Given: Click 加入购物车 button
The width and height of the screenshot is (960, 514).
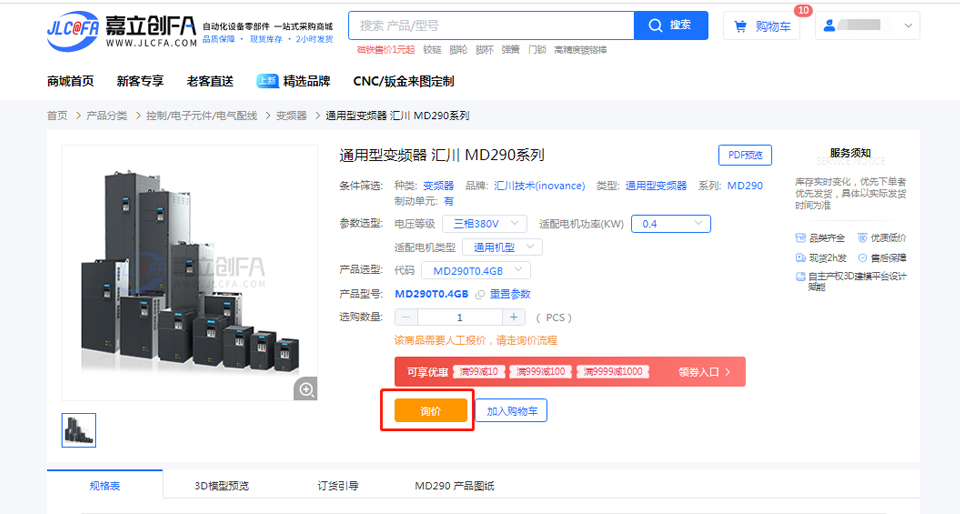Looking at the screenshot, I should 512,411.
